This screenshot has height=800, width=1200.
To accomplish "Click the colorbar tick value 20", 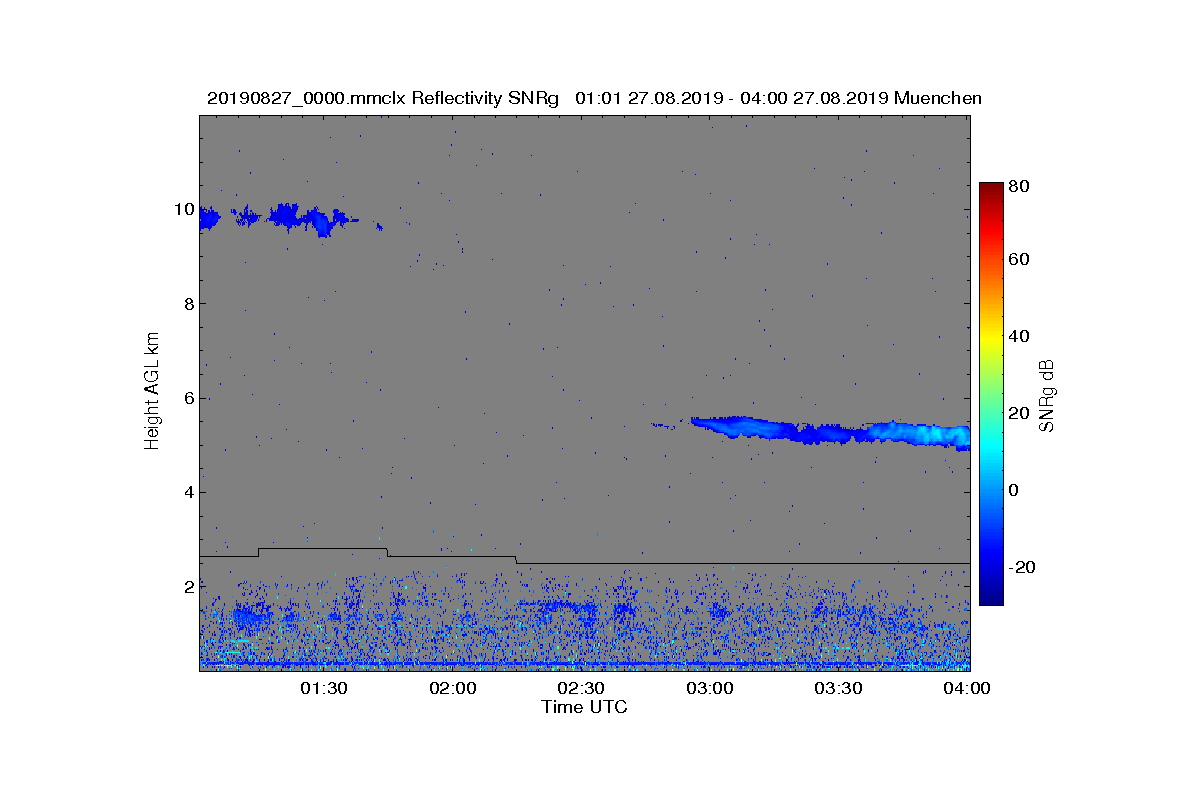I will 1021,413.
